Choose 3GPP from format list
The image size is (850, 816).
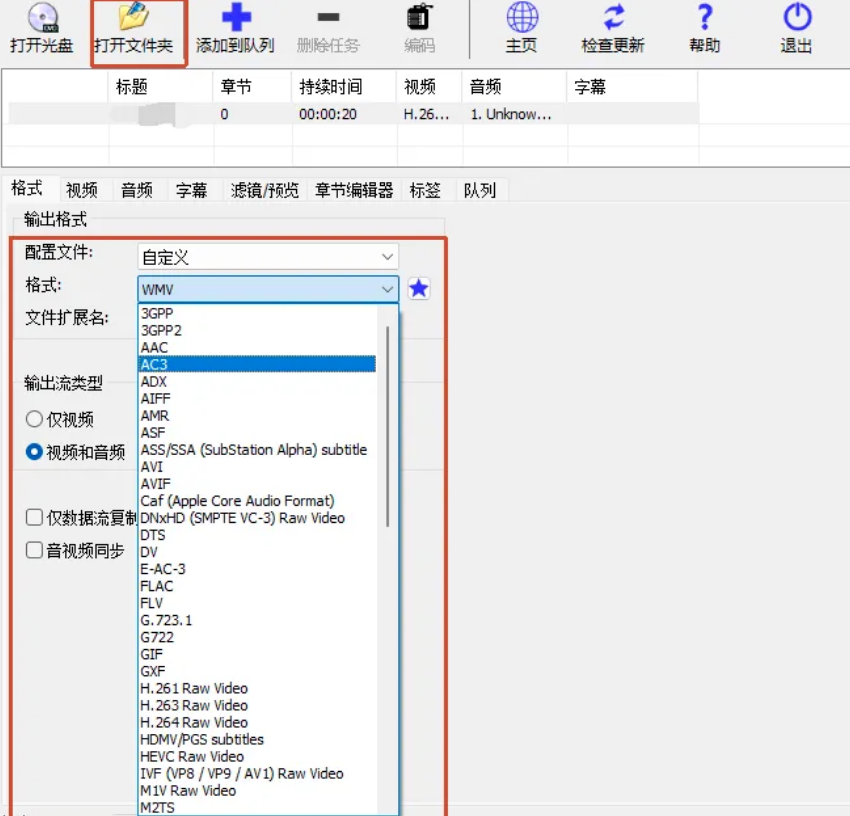tap(257, 313)
